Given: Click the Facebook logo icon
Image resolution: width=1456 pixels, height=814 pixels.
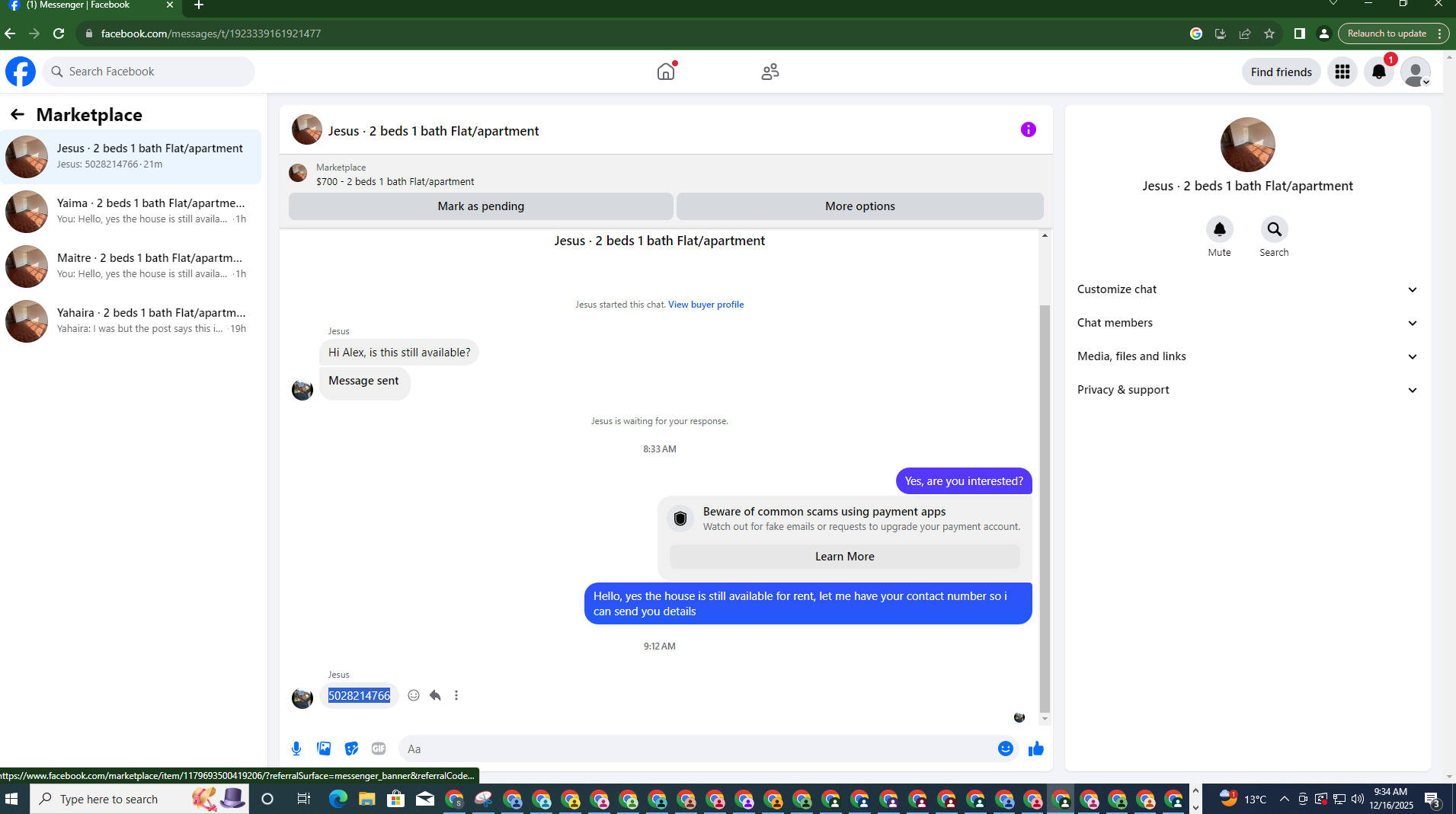Looking at the screenshot, I should tap(21, 72).
